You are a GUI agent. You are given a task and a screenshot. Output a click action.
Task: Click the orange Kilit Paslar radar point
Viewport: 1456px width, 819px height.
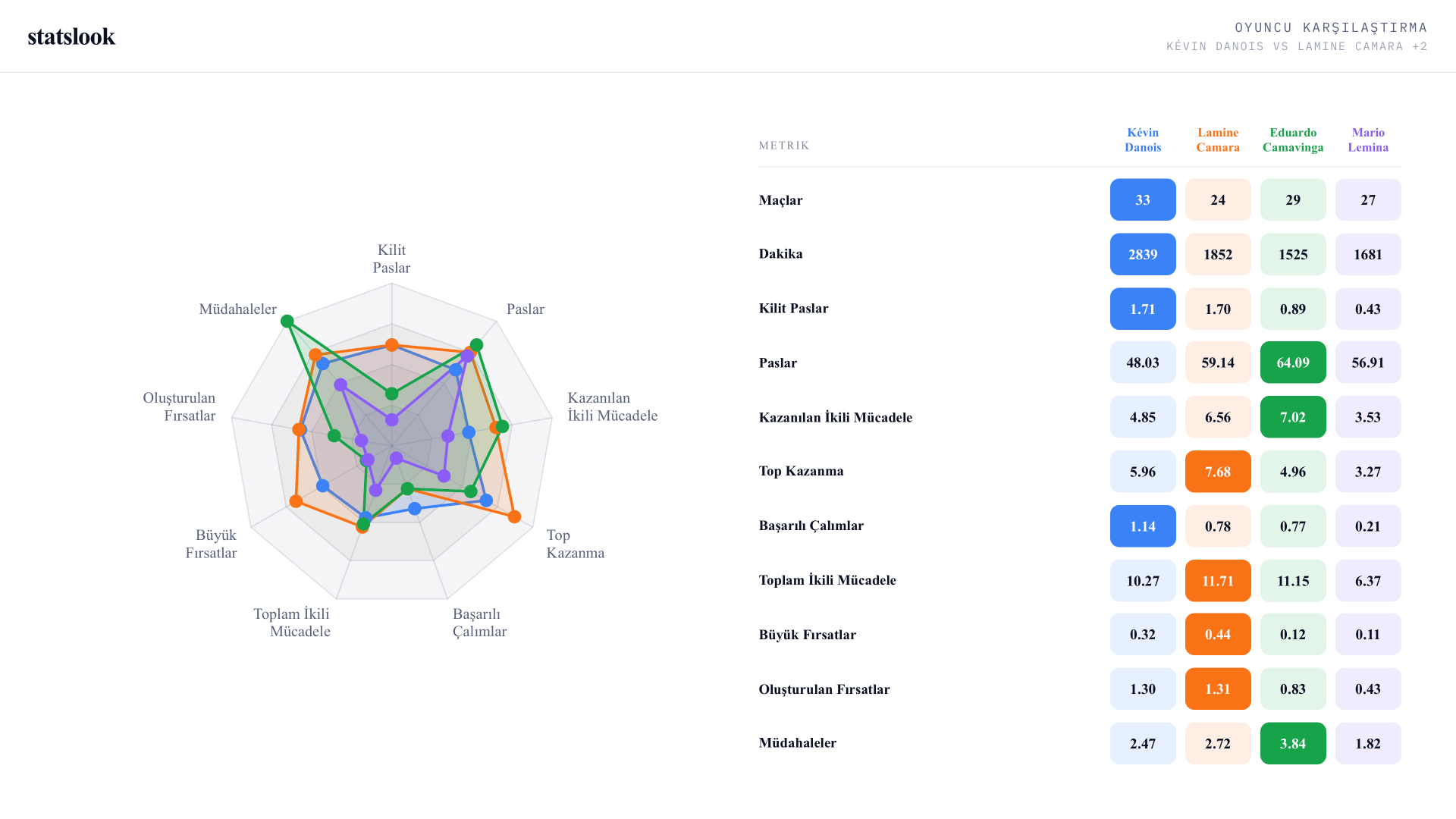pos(392,345)
